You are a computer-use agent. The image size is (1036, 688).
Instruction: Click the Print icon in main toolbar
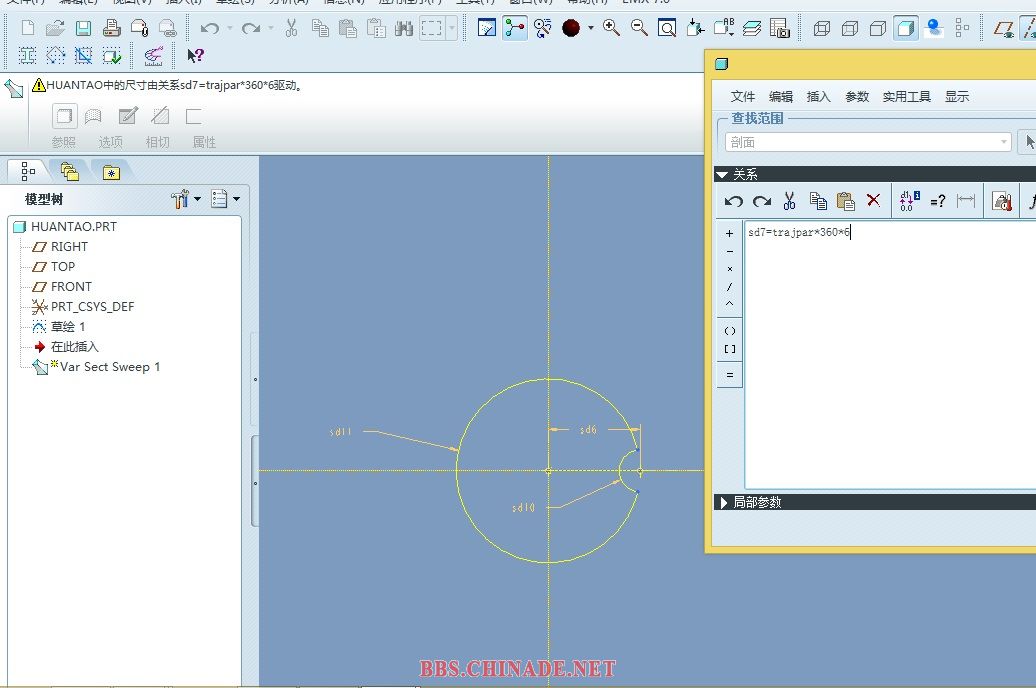click(x=112, y=28)
